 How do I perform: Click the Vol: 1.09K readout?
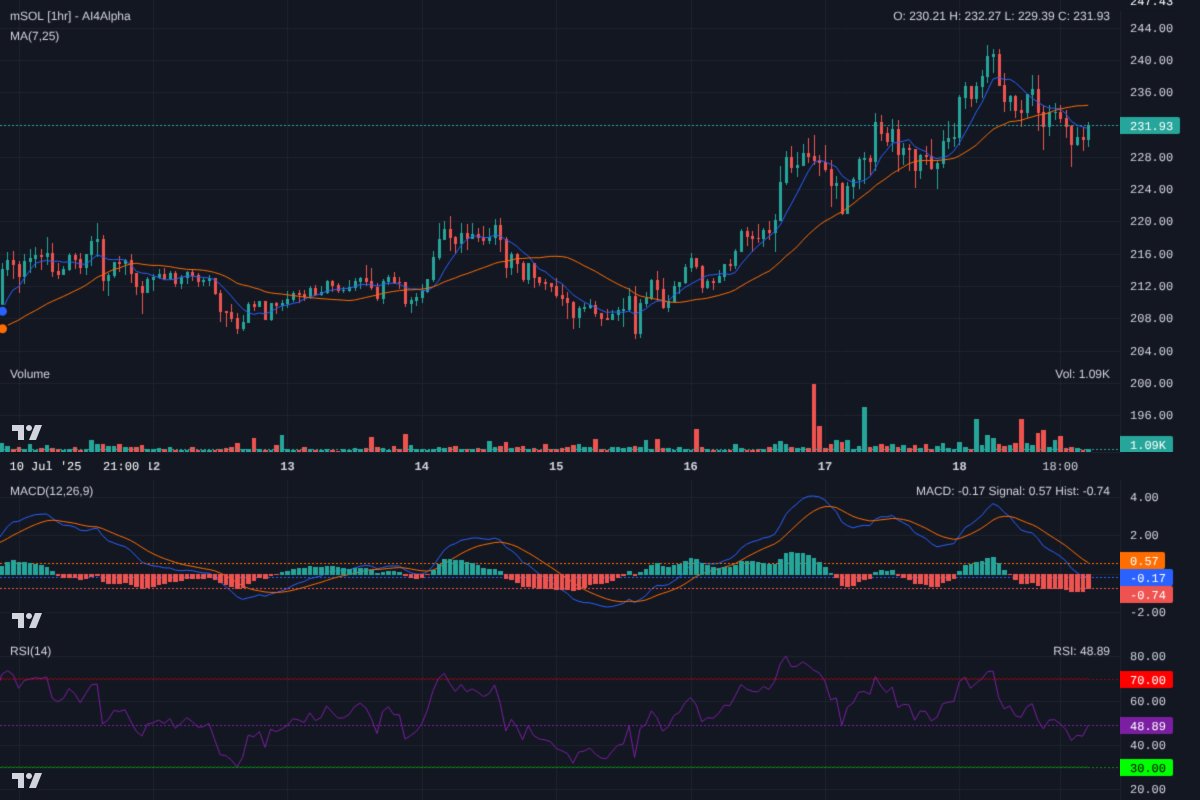[1082, 374]
